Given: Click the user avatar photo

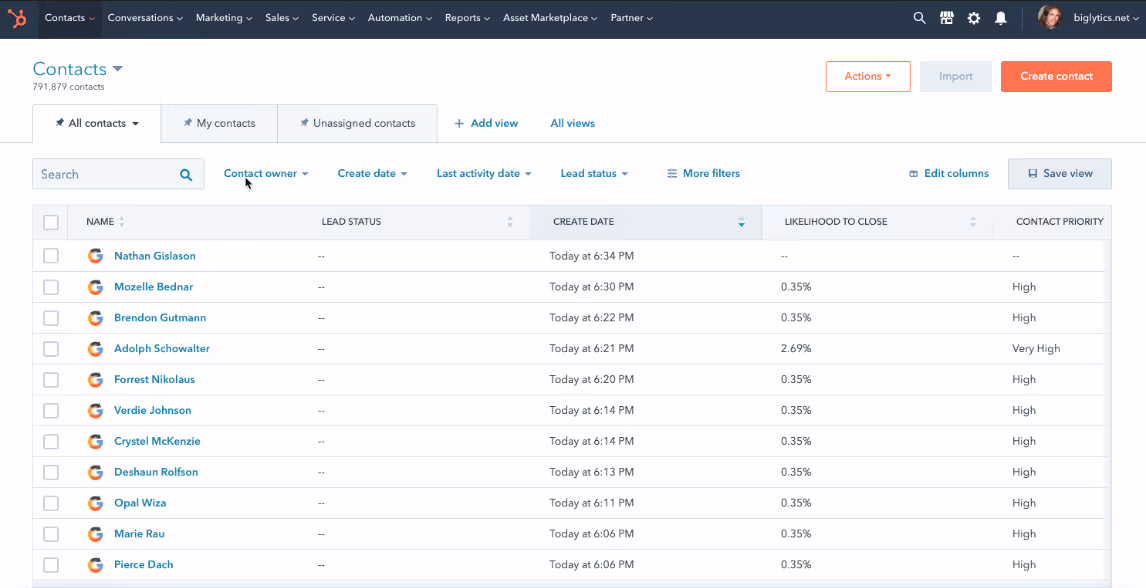Looking at the screenshot, I should (1050, 18).
